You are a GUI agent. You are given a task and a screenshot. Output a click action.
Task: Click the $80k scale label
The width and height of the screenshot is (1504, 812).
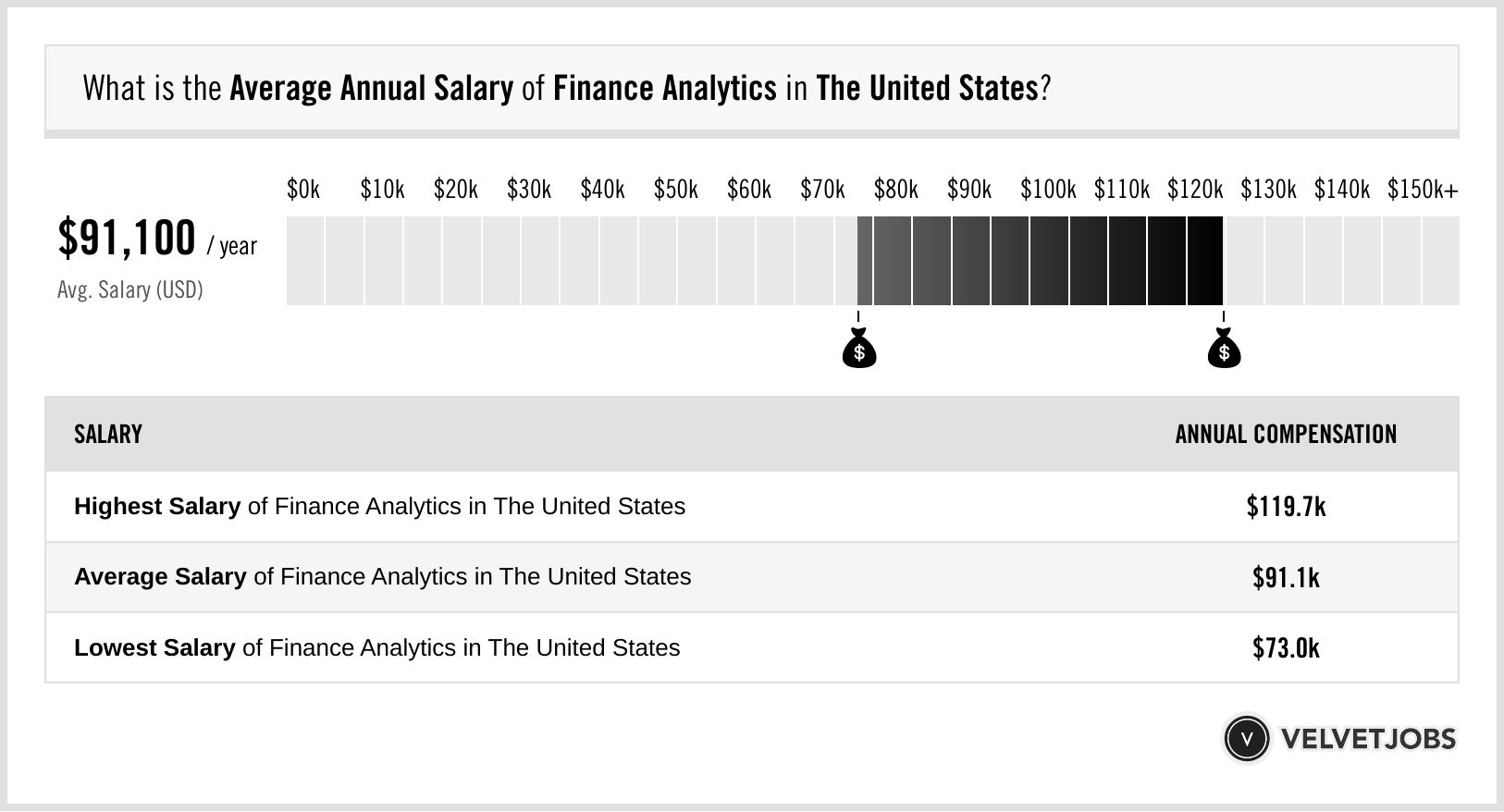point(895,190)
